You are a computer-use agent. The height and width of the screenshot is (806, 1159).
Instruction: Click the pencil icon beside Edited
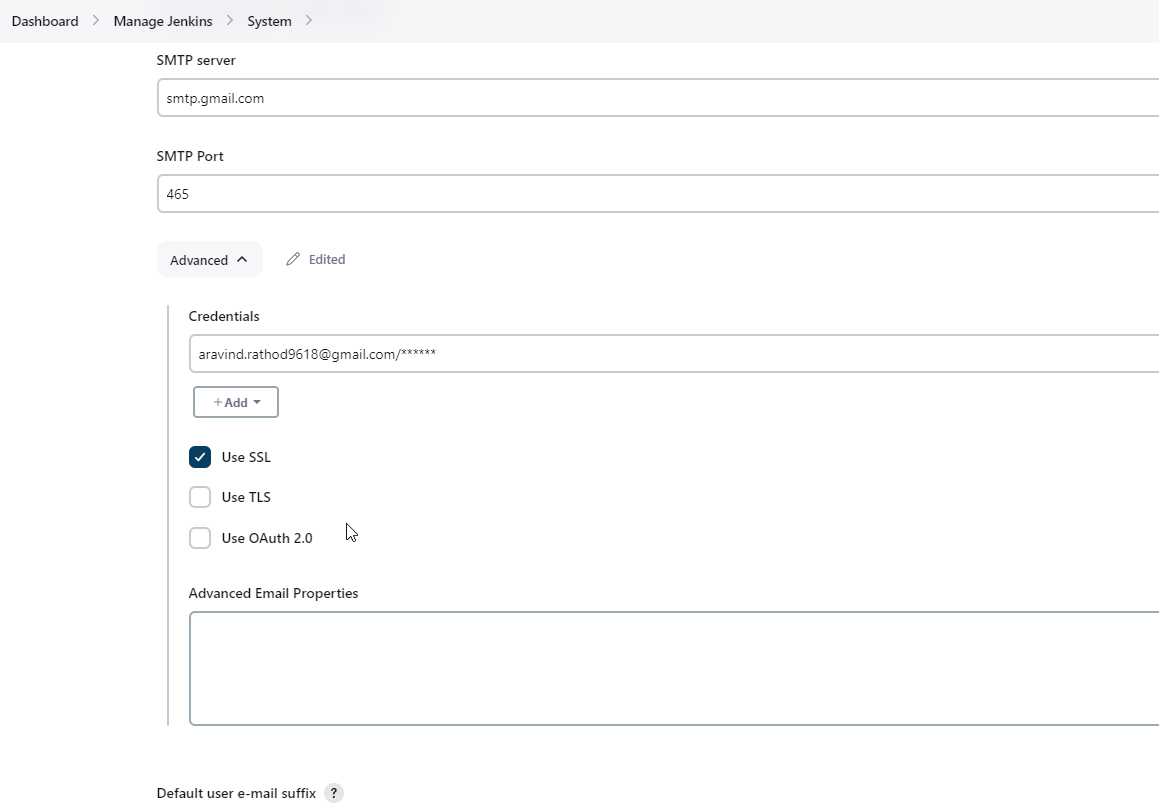(293, 259)
